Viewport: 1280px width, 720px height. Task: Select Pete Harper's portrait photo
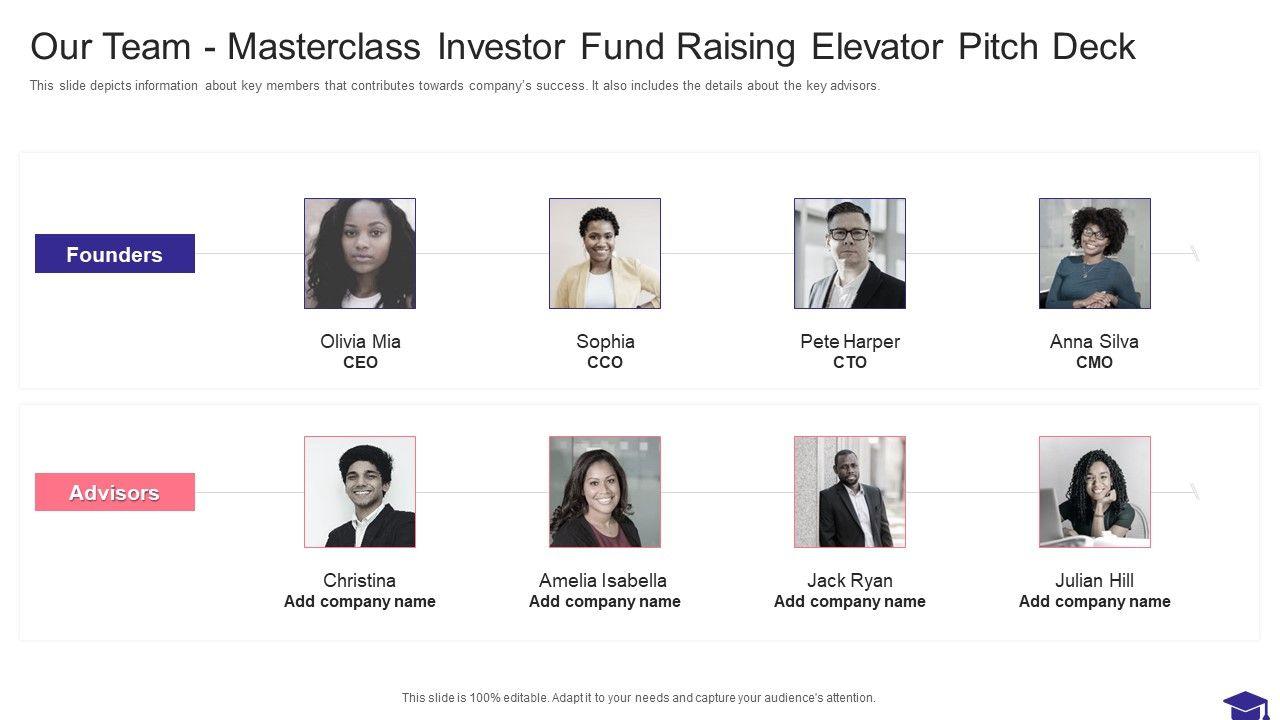click(x=850, y=253)
